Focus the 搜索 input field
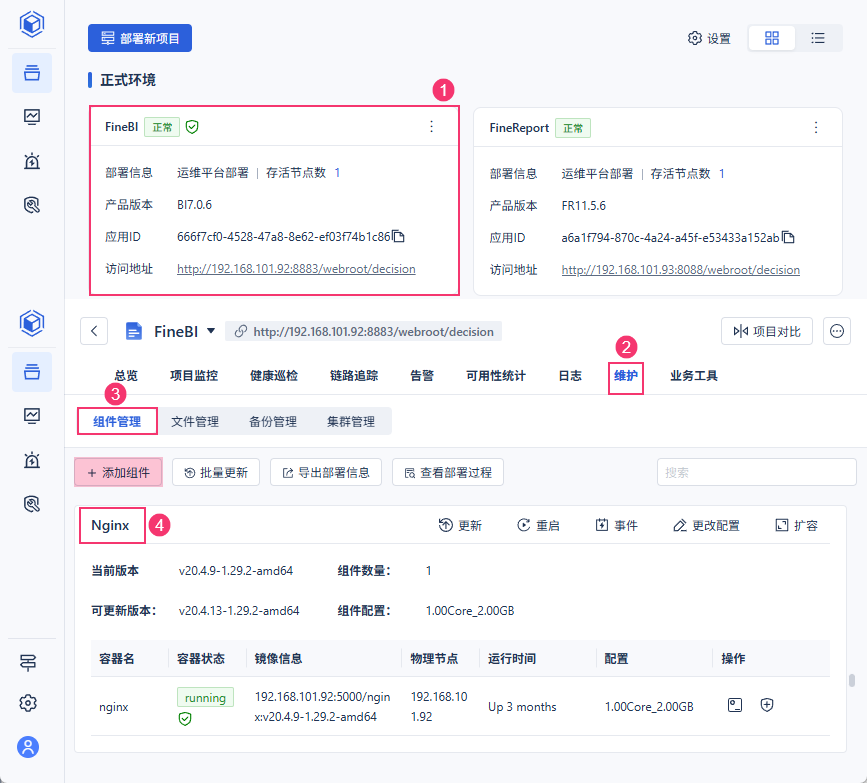The height and width of the screenshot is (783, 867). coord(756,472)
